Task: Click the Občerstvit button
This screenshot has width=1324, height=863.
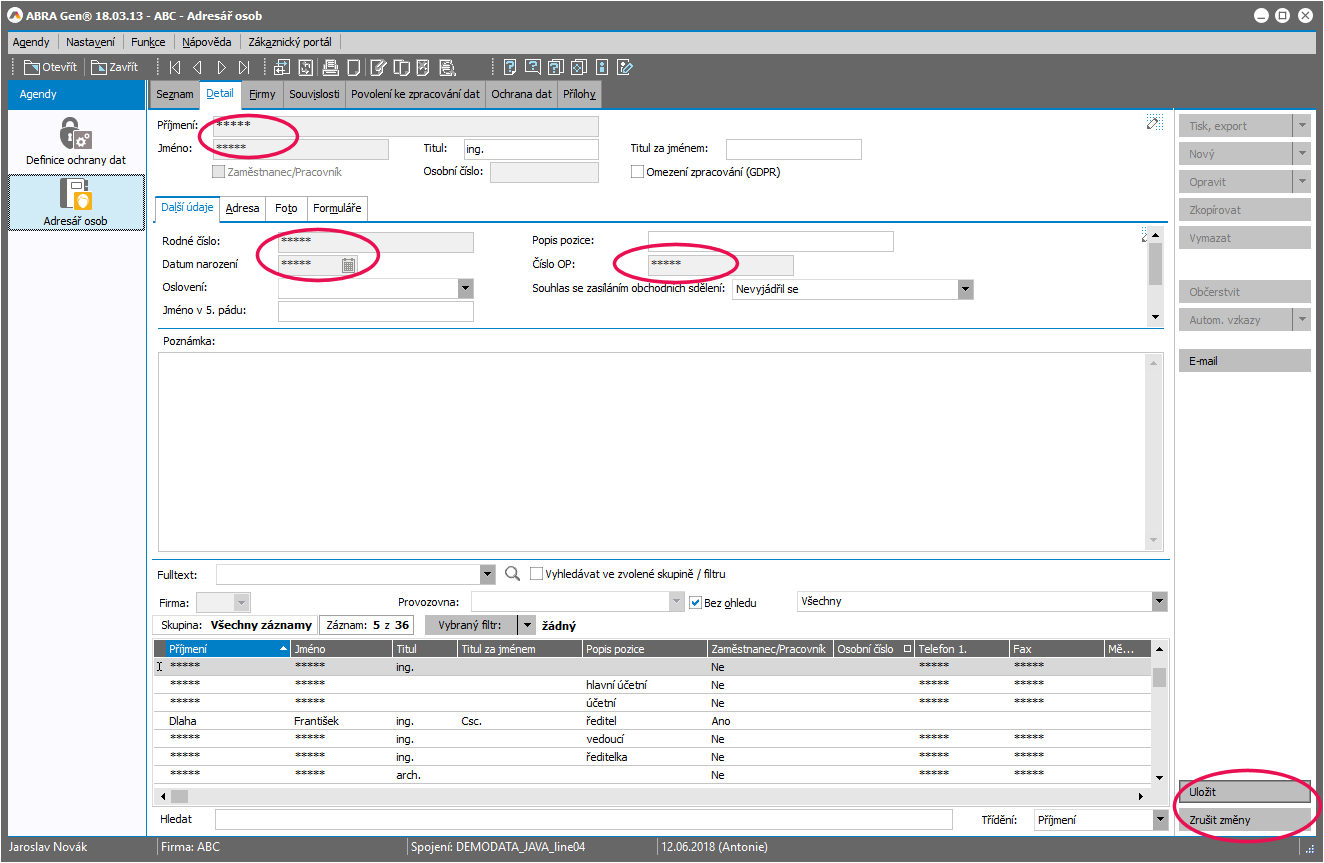Action: 1245,292
